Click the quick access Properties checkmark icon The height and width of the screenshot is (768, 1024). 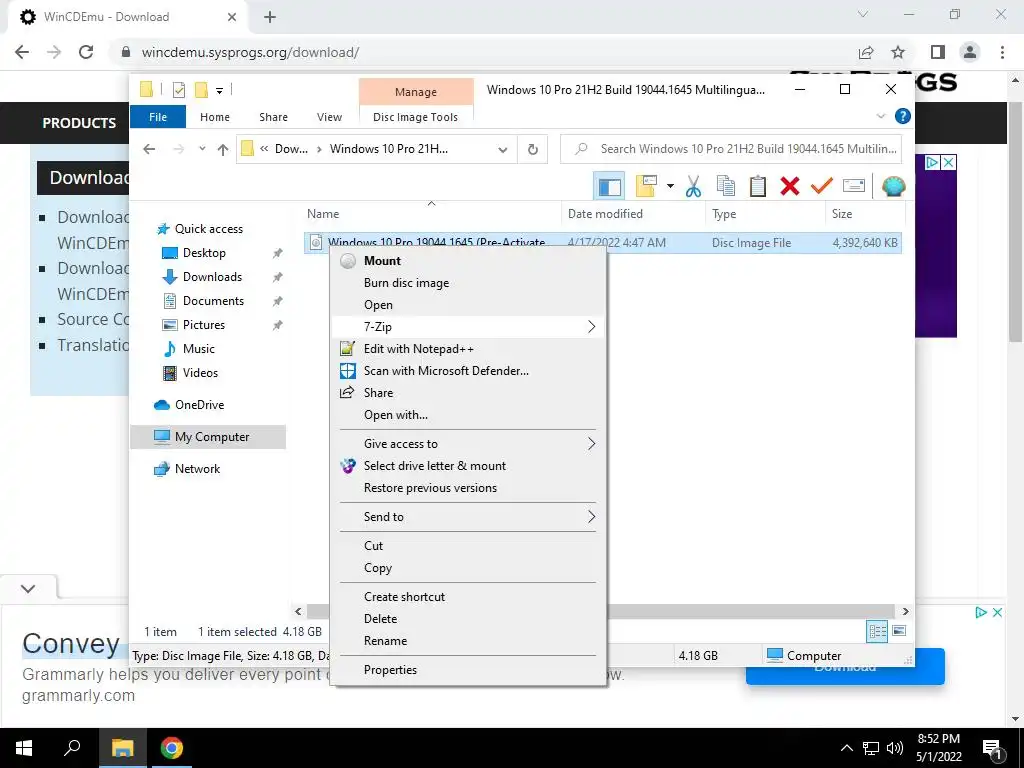click(x=179, y=90)
